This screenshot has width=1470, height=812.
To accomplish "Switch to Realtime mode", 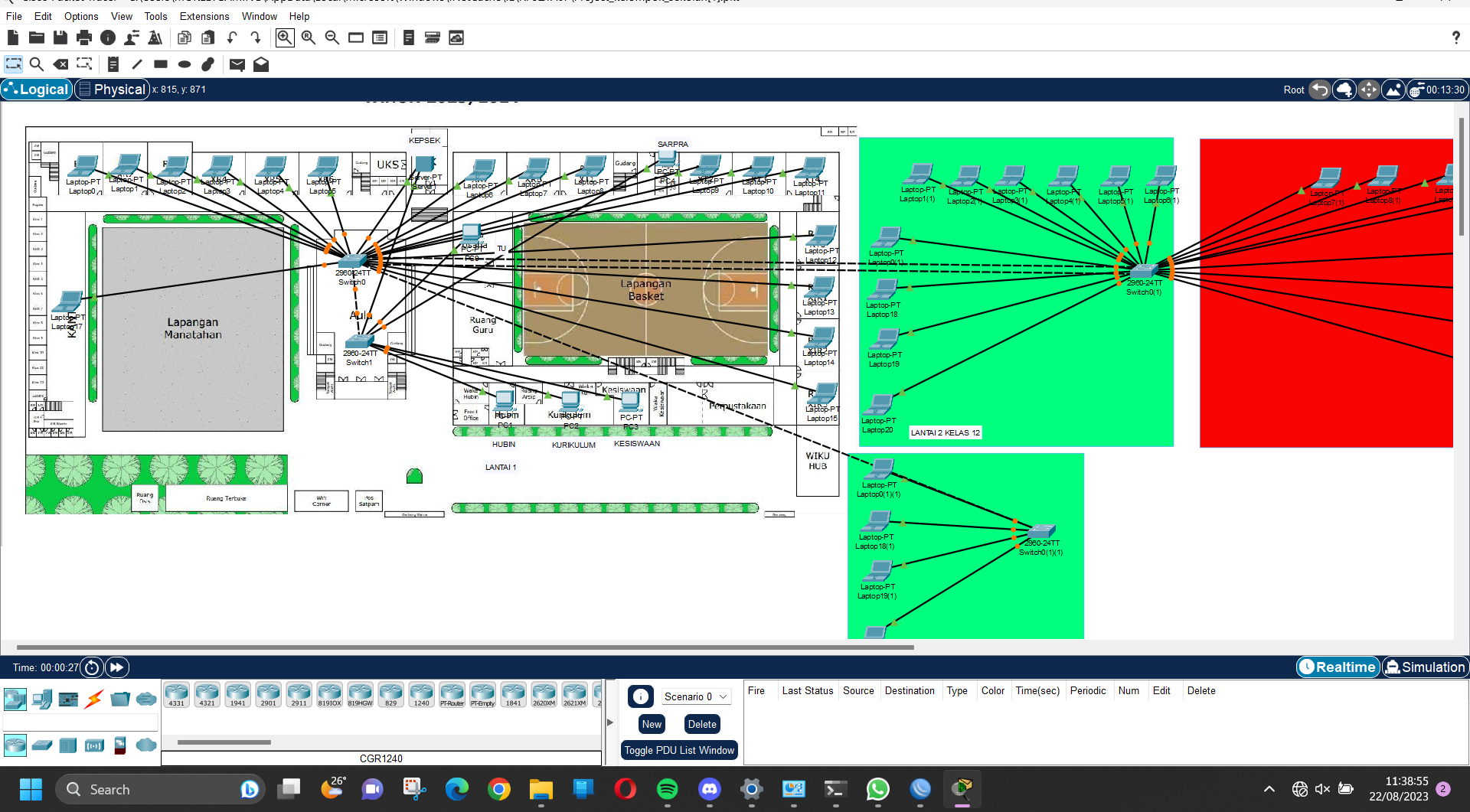I will pos(1338,667).
